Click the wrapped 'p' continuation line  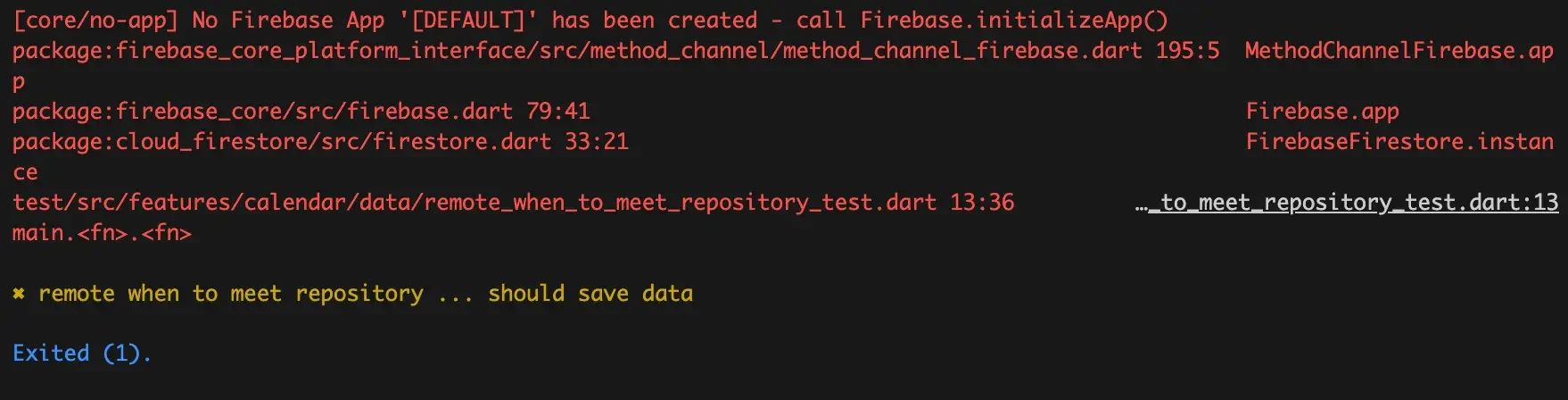(x=19, y=83)
